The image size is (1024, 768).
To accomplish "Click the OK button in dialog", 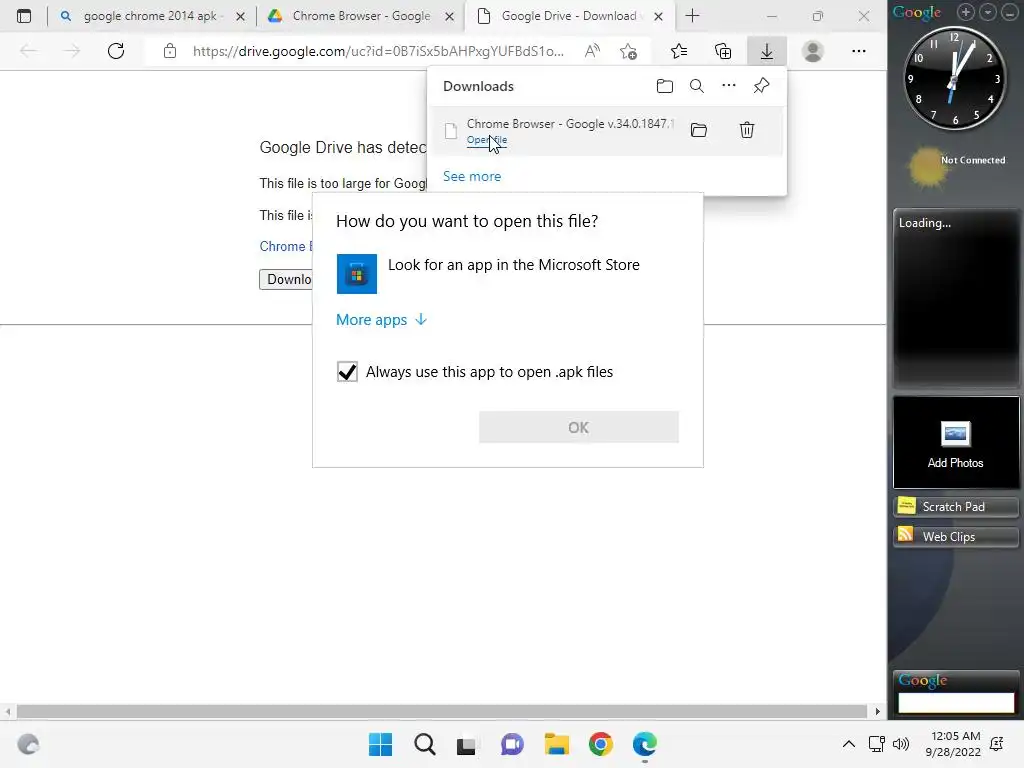I will [x=579, y=427].
